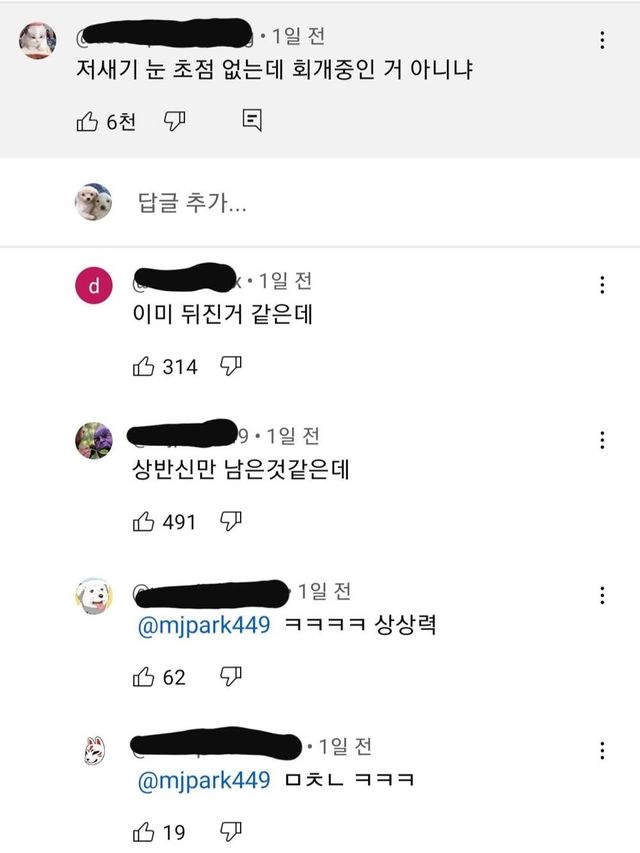Like the 'ㅁㅊㄴ ㅋㅋㅋ' reply
The width and height of the screenshot is (640, 853).
click(x=143, y=832)
